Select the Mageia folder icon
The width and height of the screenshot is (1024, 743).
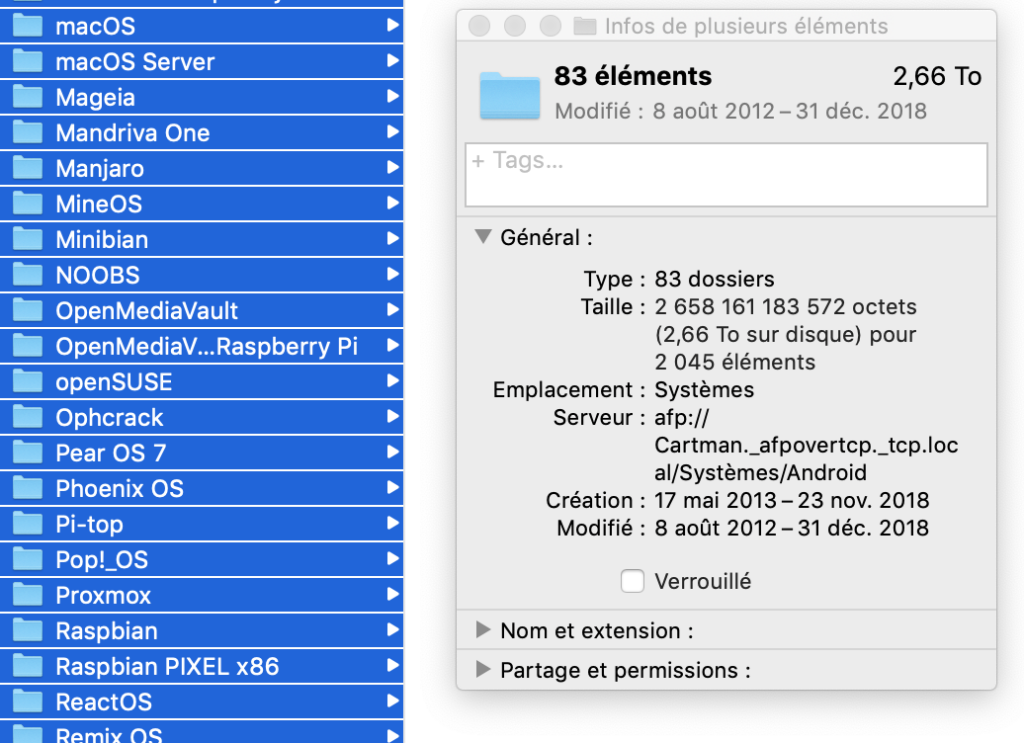[x=27, y=97]
